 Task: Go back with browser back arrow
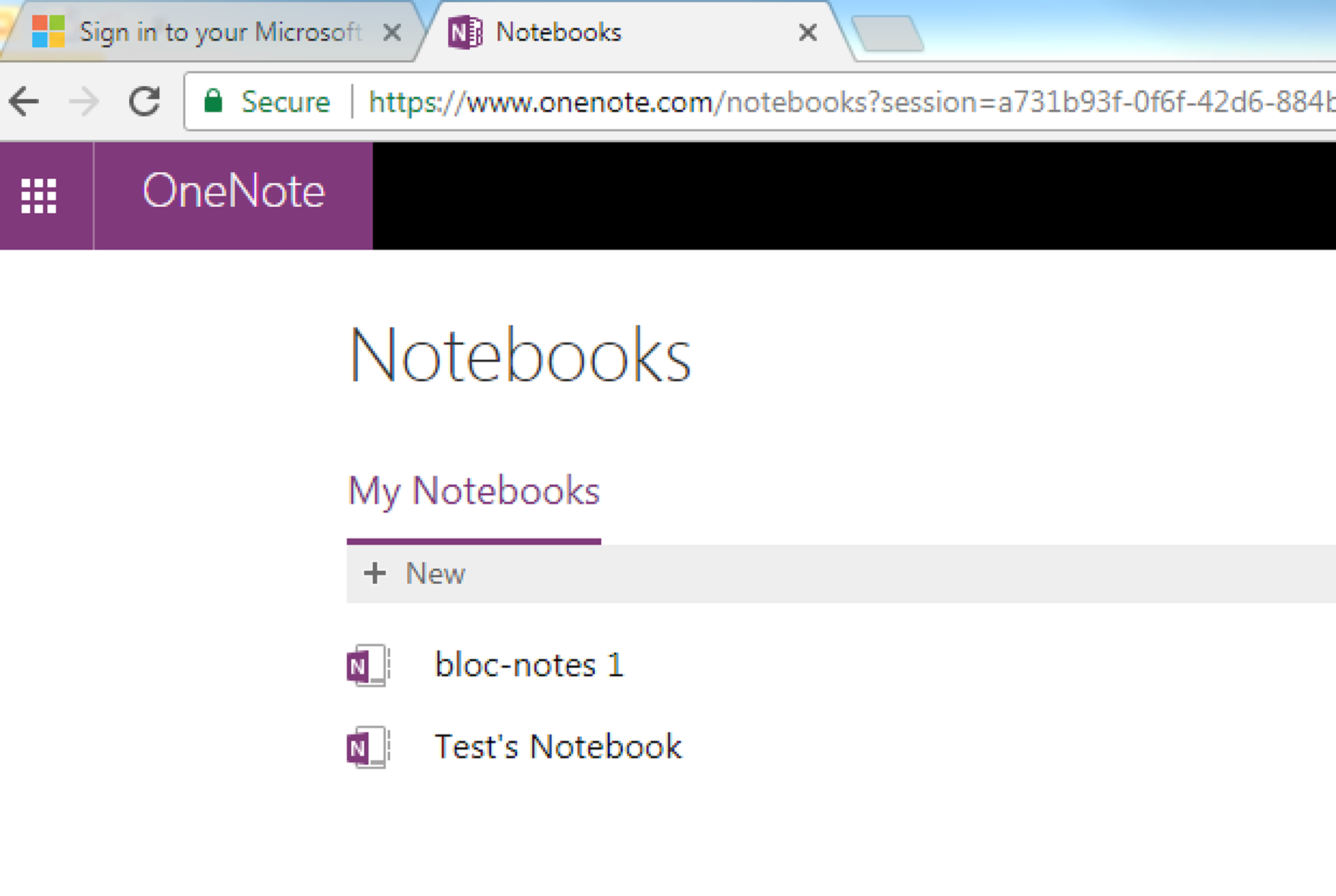pos(24,102)
